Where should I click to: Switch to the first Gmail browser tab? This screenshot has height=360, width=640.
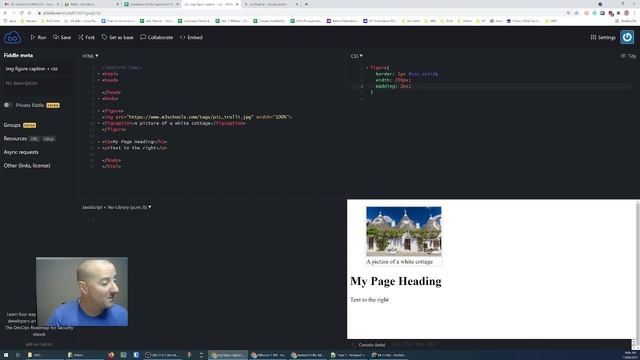(31, 4)
